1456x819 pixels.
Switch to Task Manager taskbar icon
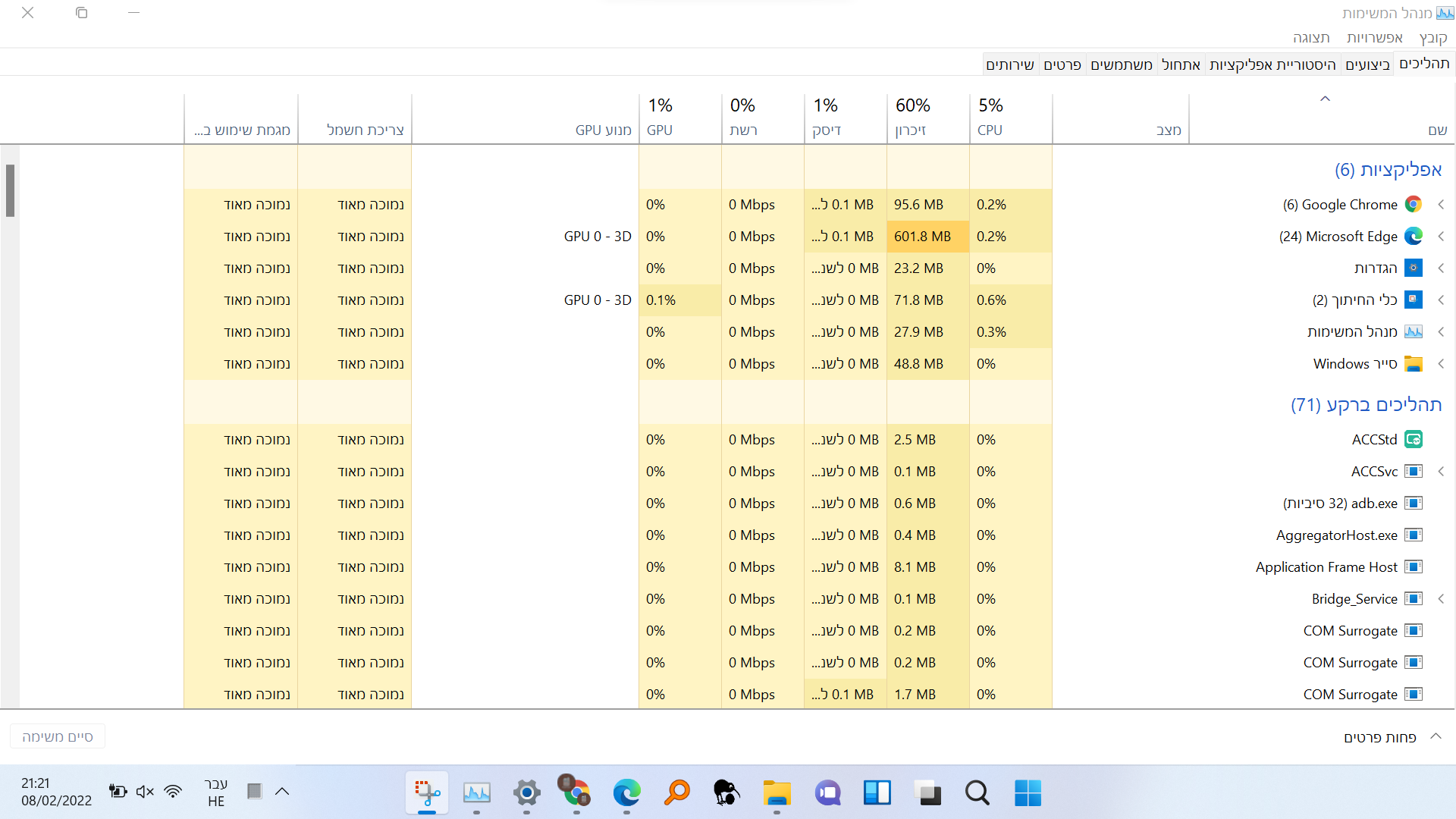coord(476,793)
